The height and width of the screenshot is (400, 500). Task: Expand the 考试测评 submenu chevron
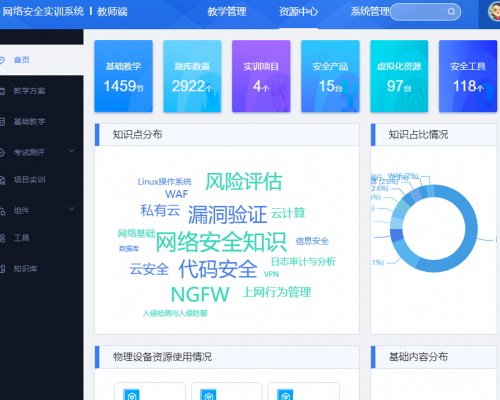pyautogui.click(x=71, y=151)
